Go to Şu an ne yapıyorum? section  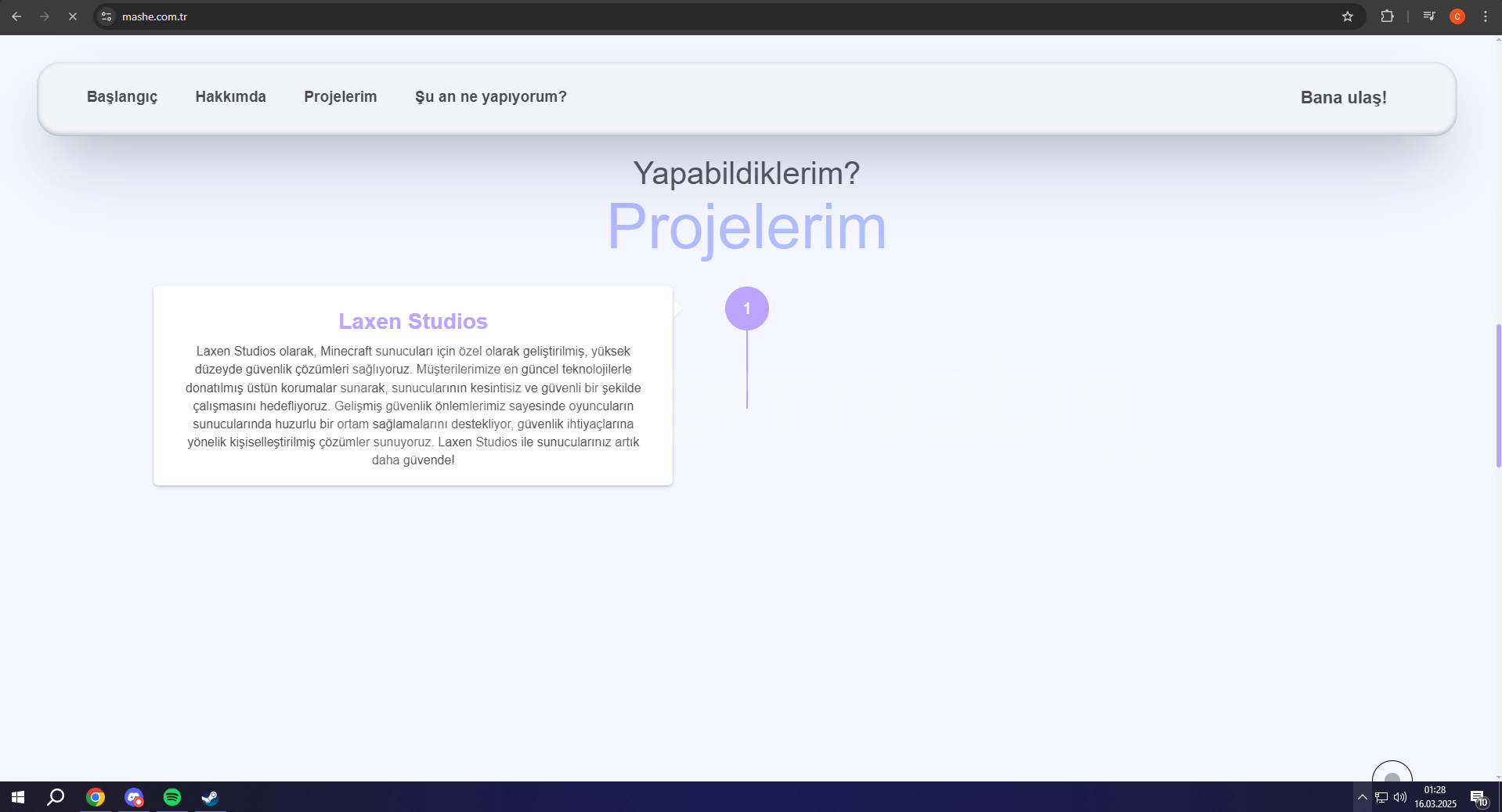point(491,97)
